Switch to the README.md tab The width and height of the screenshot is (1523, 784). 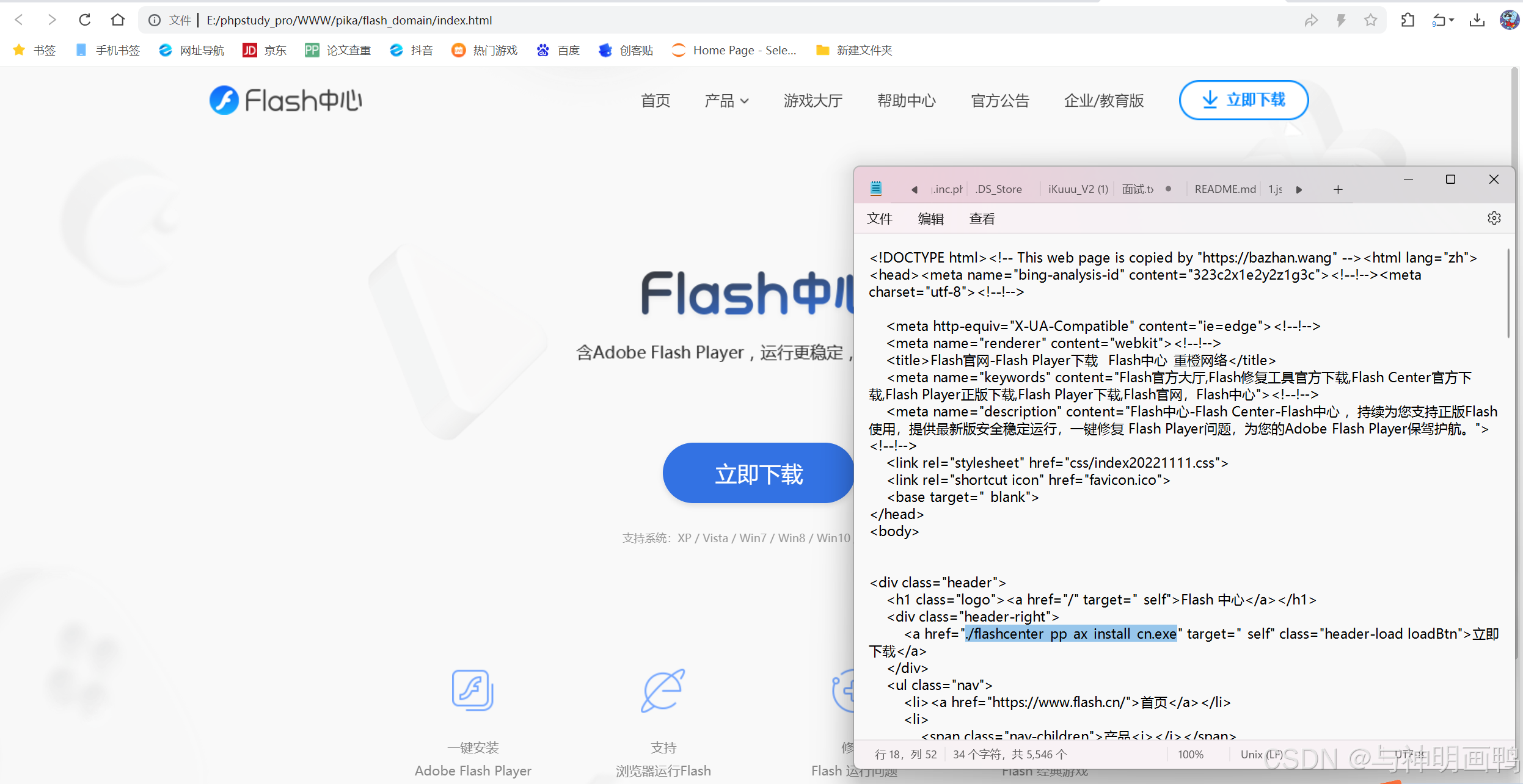(1224, 189)
